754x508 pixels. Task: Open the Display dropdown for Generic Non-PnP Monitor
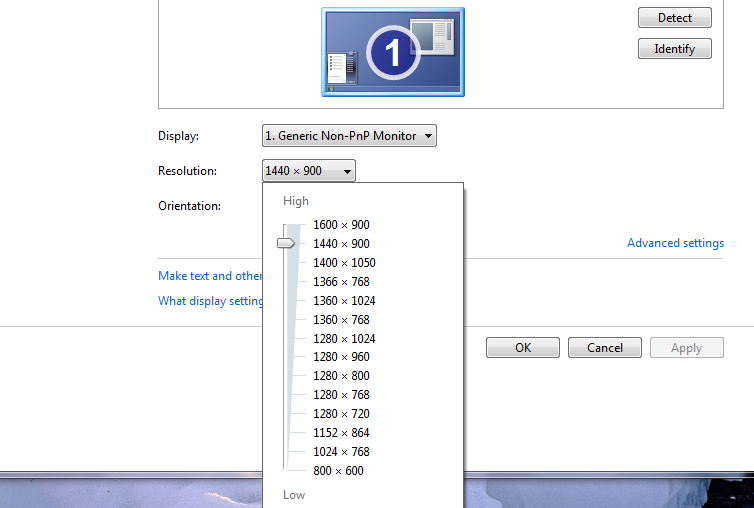[349, 136]
